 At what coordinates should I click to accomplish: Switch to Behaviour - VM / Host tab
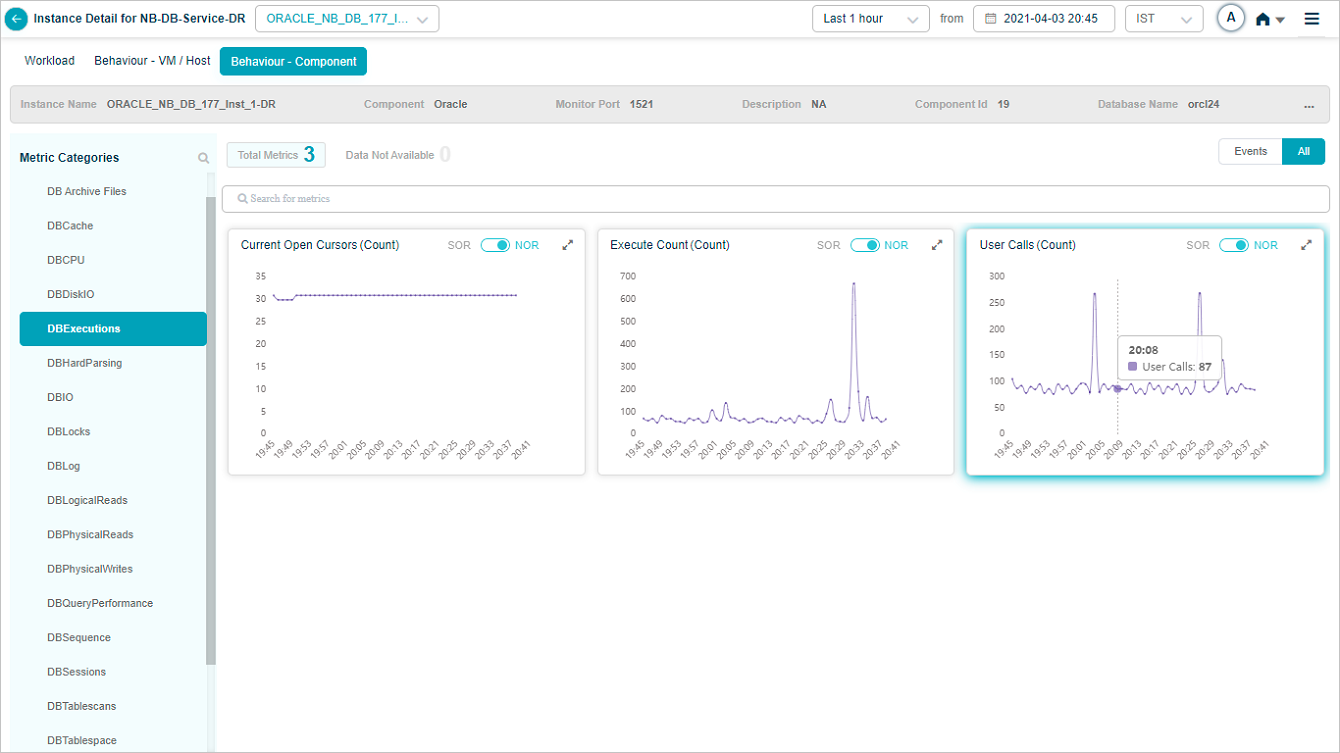tap(152, 61)
